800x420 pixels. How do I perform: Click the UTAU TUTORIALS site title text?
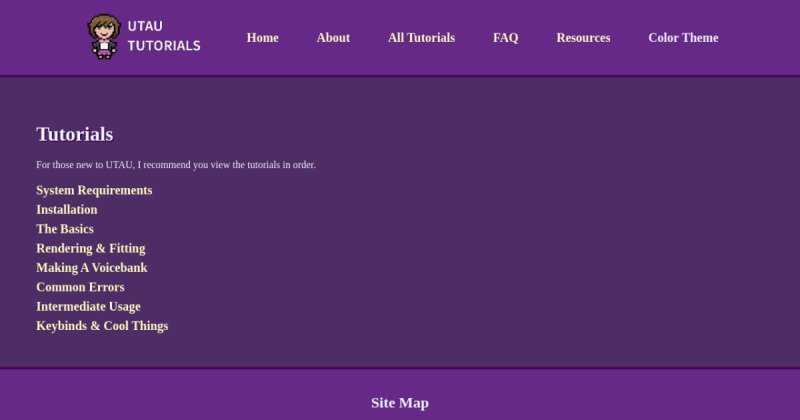164,36
